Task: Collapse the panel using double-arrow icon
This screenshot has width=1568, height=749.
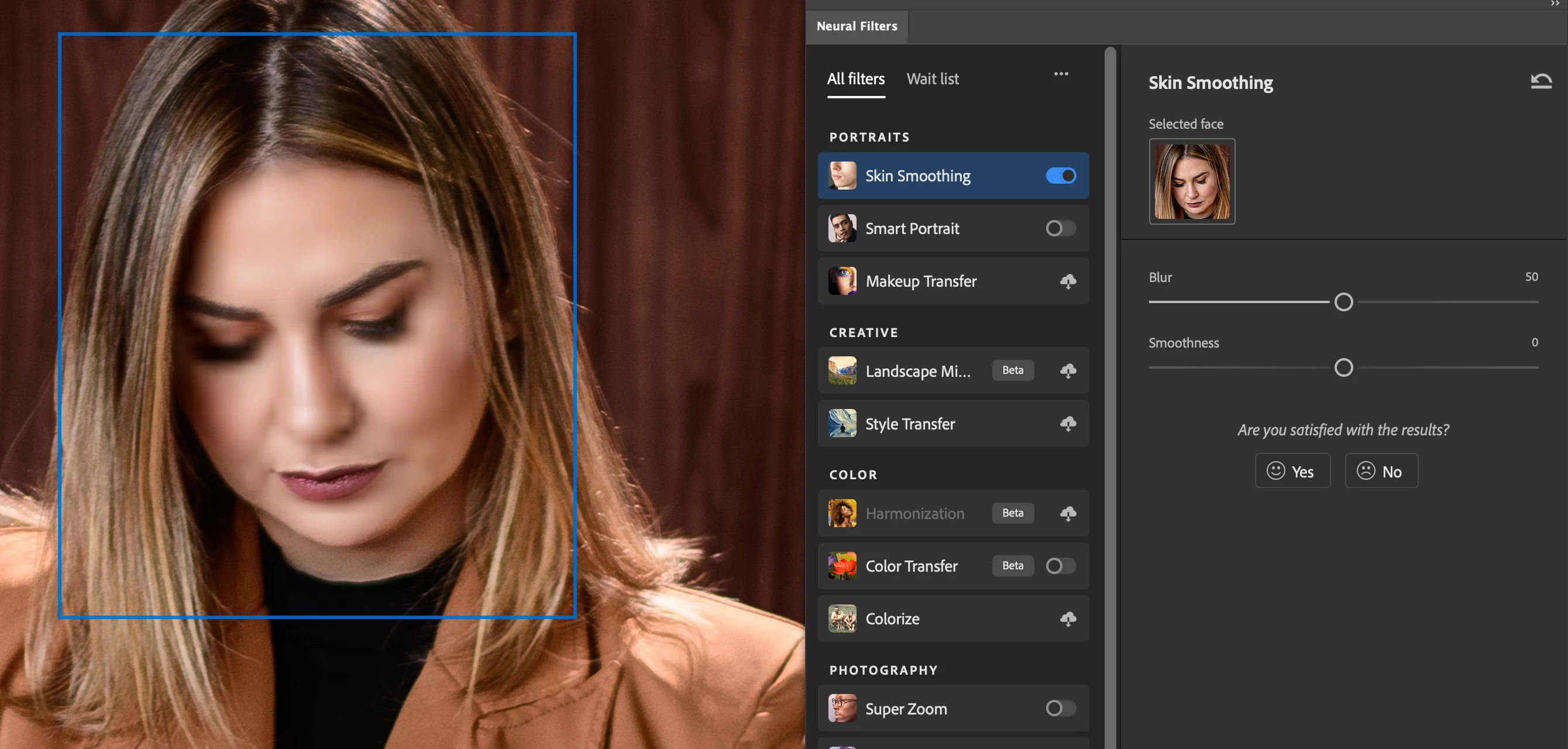Action: pos(1555,4)
